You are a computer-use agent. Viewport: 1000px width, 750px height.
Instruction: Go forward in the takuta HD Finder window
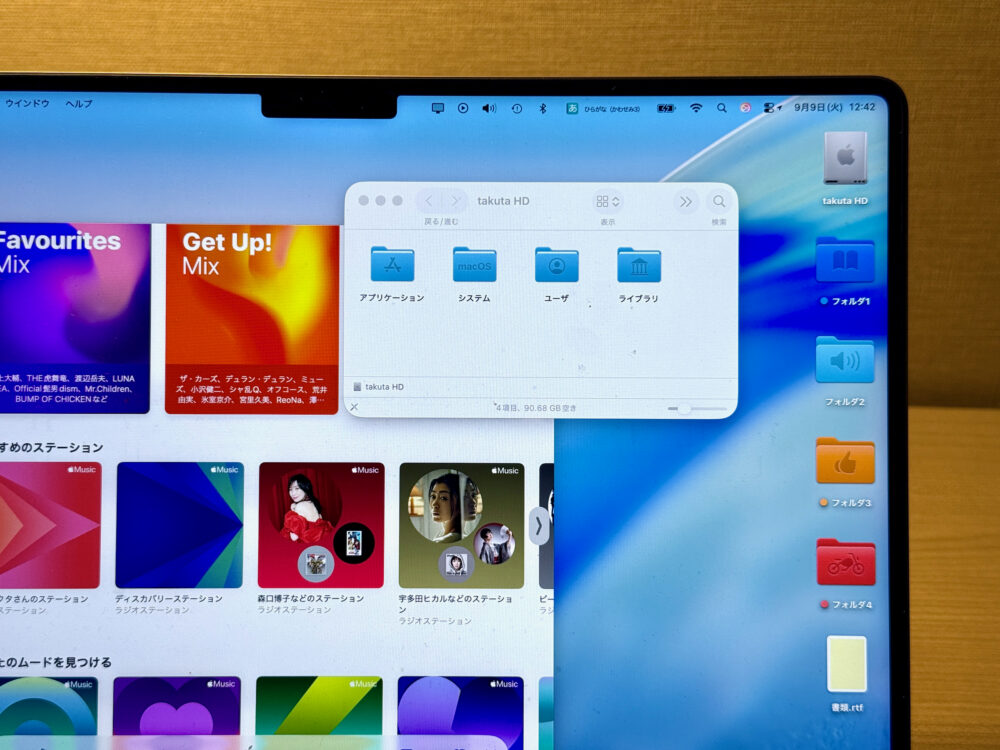pos(455,201)
